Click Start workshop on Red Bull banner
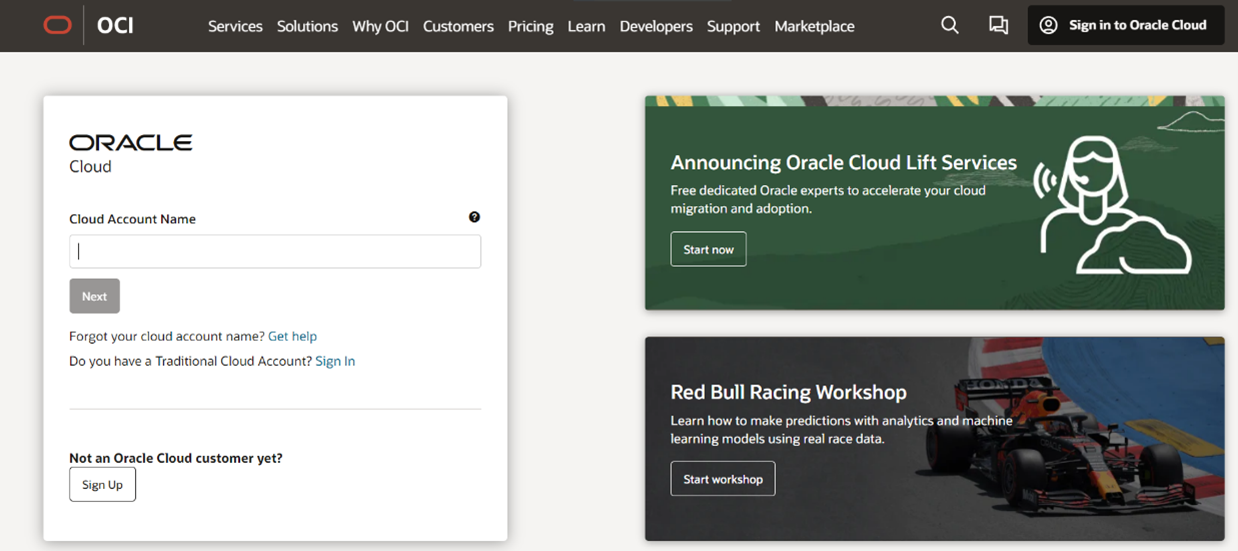This screenshot has height=551, width=1238. coord(722,479)
